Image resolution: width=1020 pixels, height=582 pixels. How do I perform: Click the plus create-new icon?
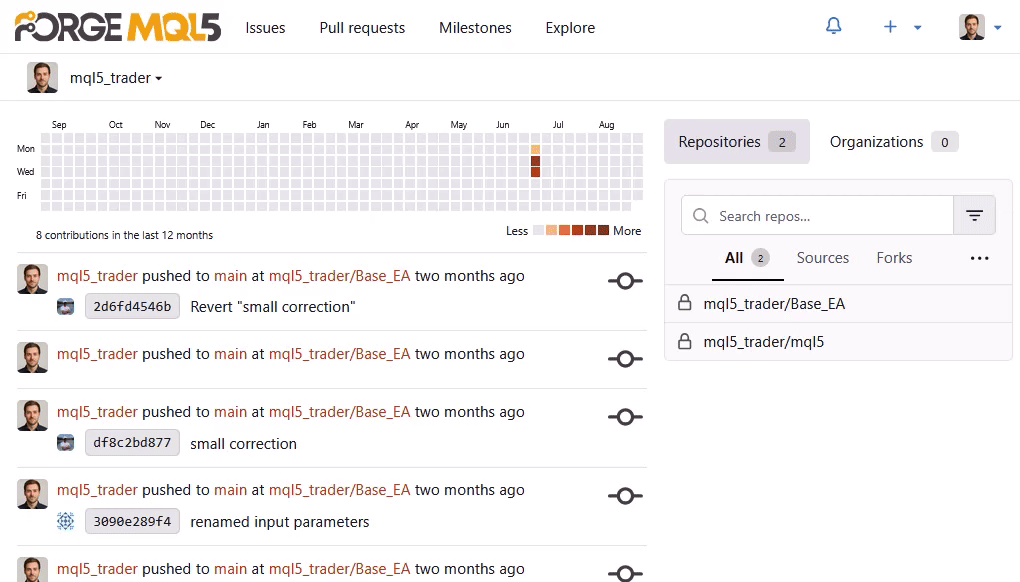pos(890,27)
